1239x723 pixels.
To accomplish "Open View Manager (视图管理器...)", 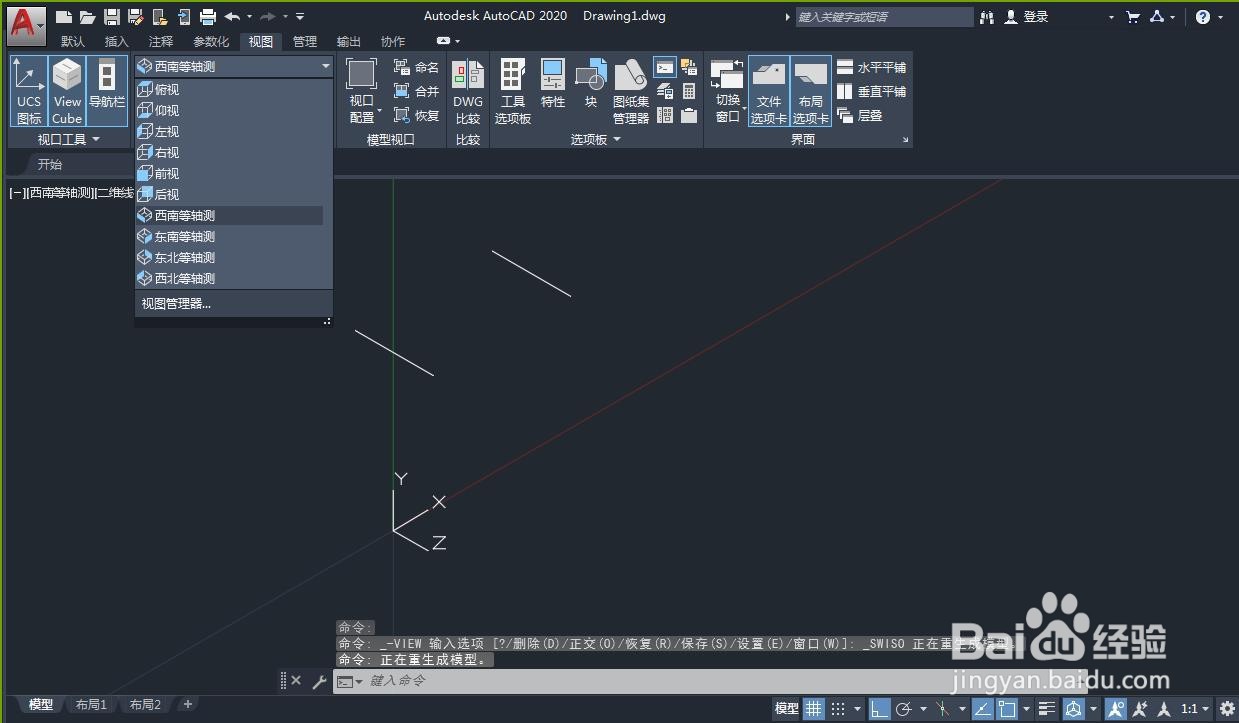I will click(x=176, y=304).
